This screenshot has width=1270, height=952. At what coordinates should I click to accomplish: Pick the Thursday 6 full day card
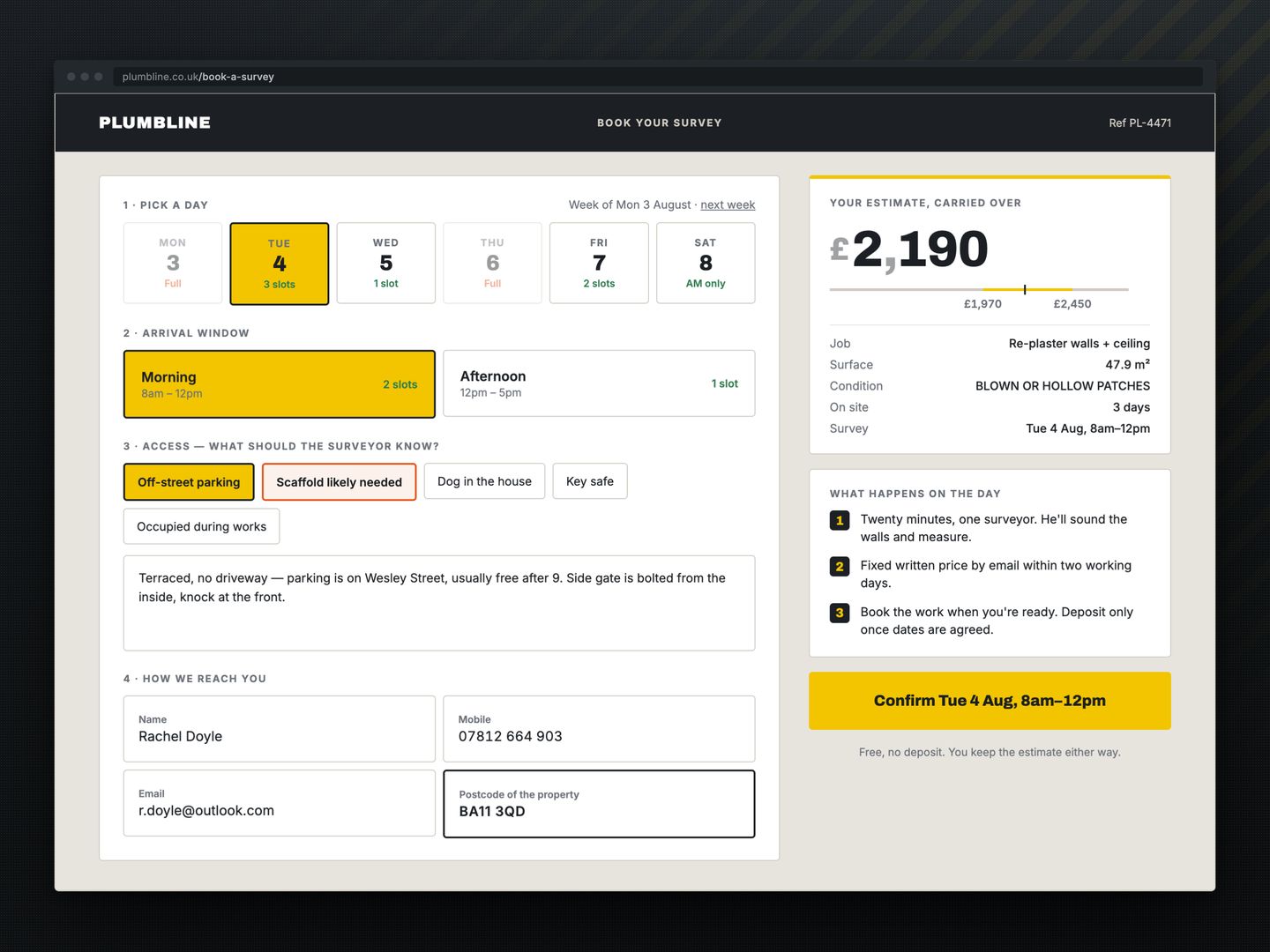pos(492,263)
